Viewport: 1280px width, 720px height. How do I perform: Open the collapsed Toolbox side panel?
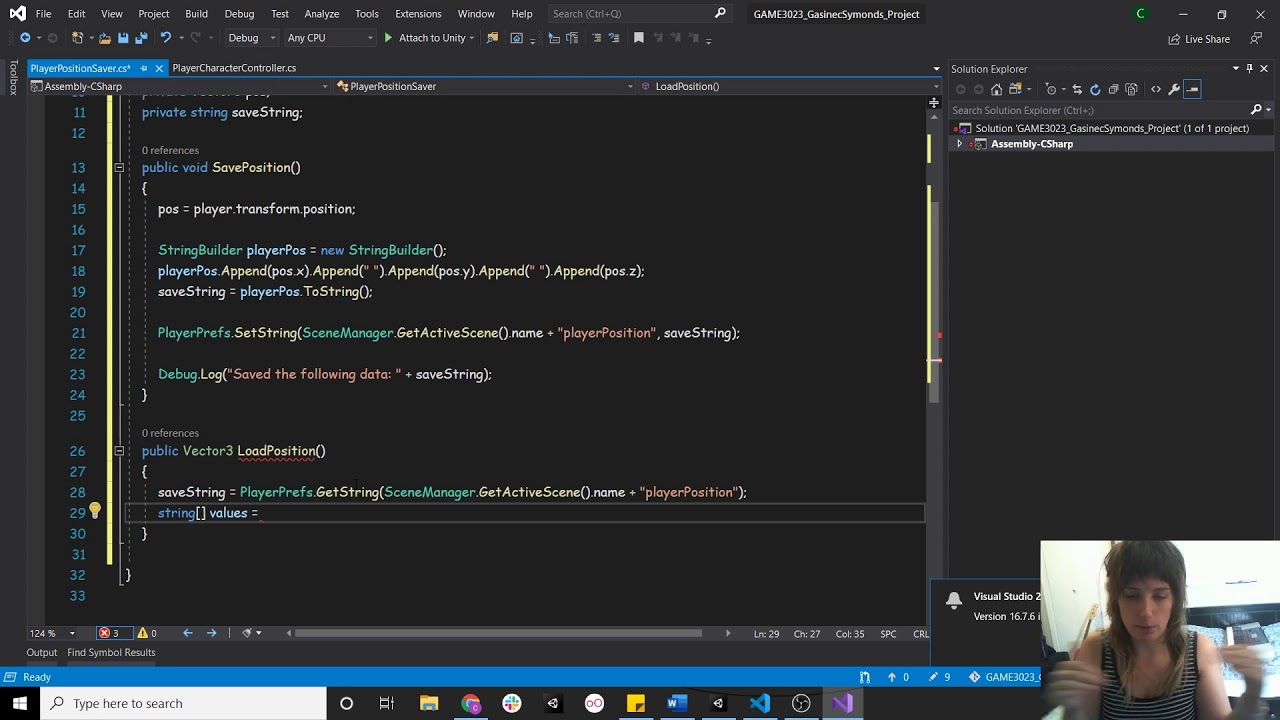(13, 78)
